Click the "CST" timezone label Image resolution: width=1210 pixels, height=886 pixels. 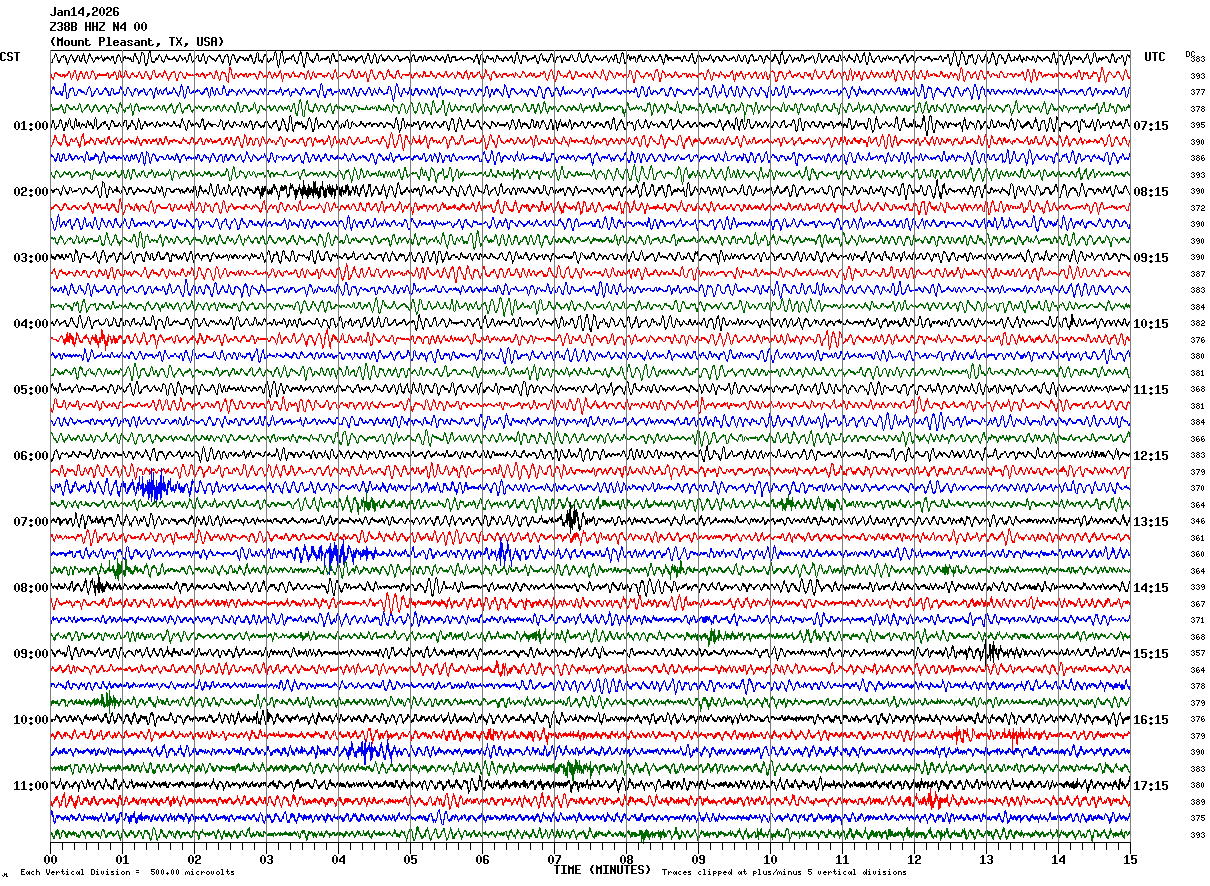(10, 57)
